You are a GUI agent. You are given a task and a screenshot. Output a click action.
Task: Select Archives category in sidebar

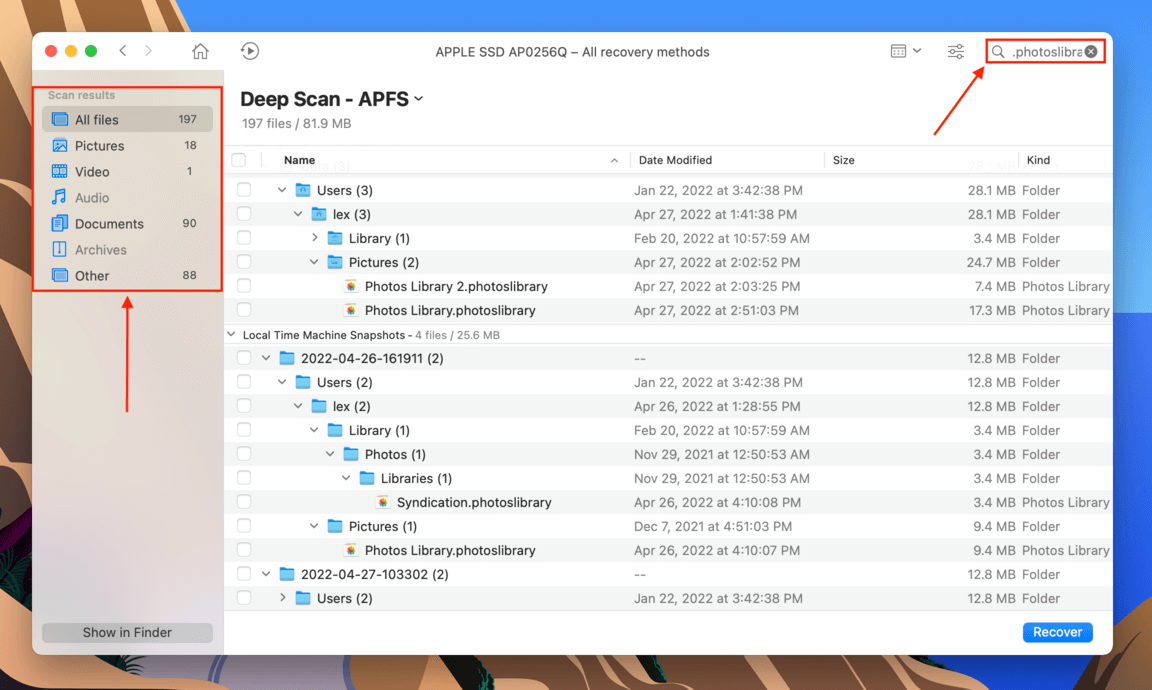127,249
